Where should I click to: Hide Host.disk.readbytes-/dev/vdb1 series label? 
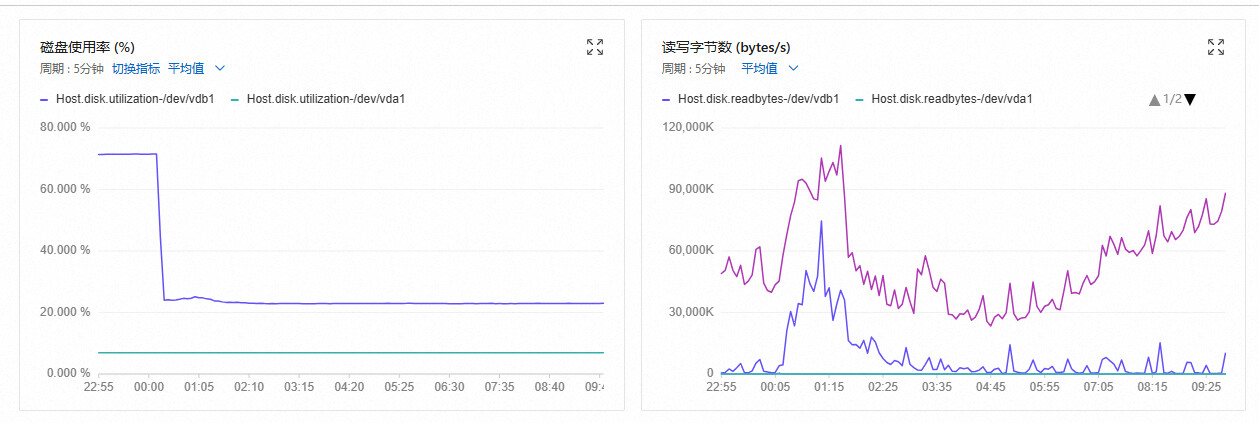coord(758,99)
